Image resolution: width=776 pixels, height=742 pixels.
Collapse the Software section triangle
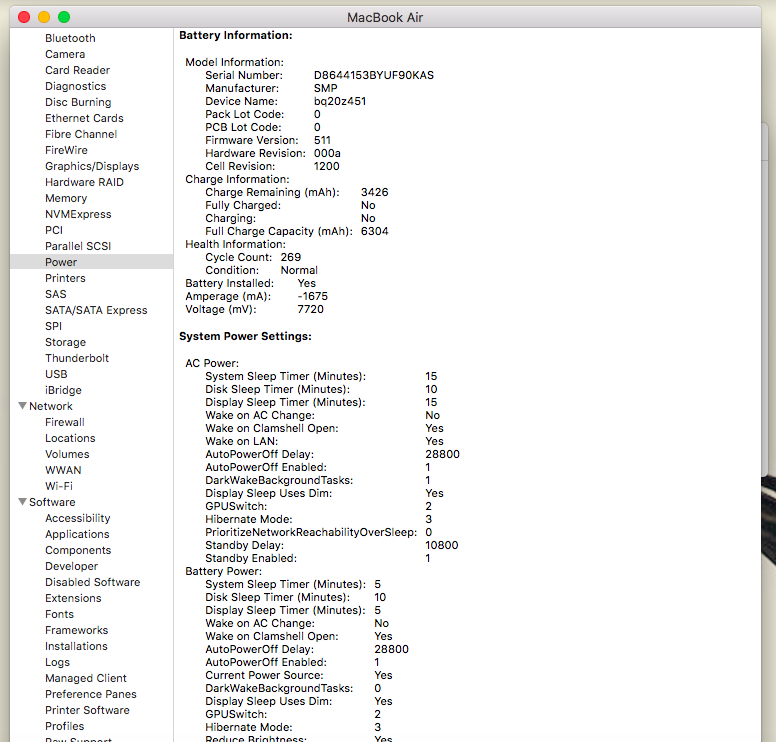22,502
